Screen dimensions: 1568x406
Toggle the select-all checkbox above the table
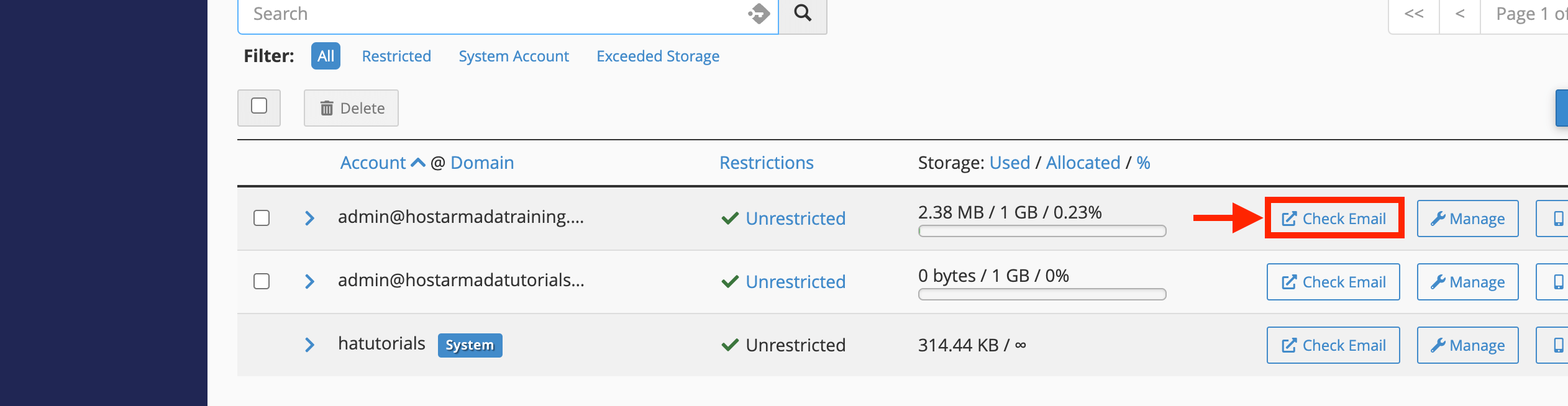pyautogui.click(x=259, y=106)
